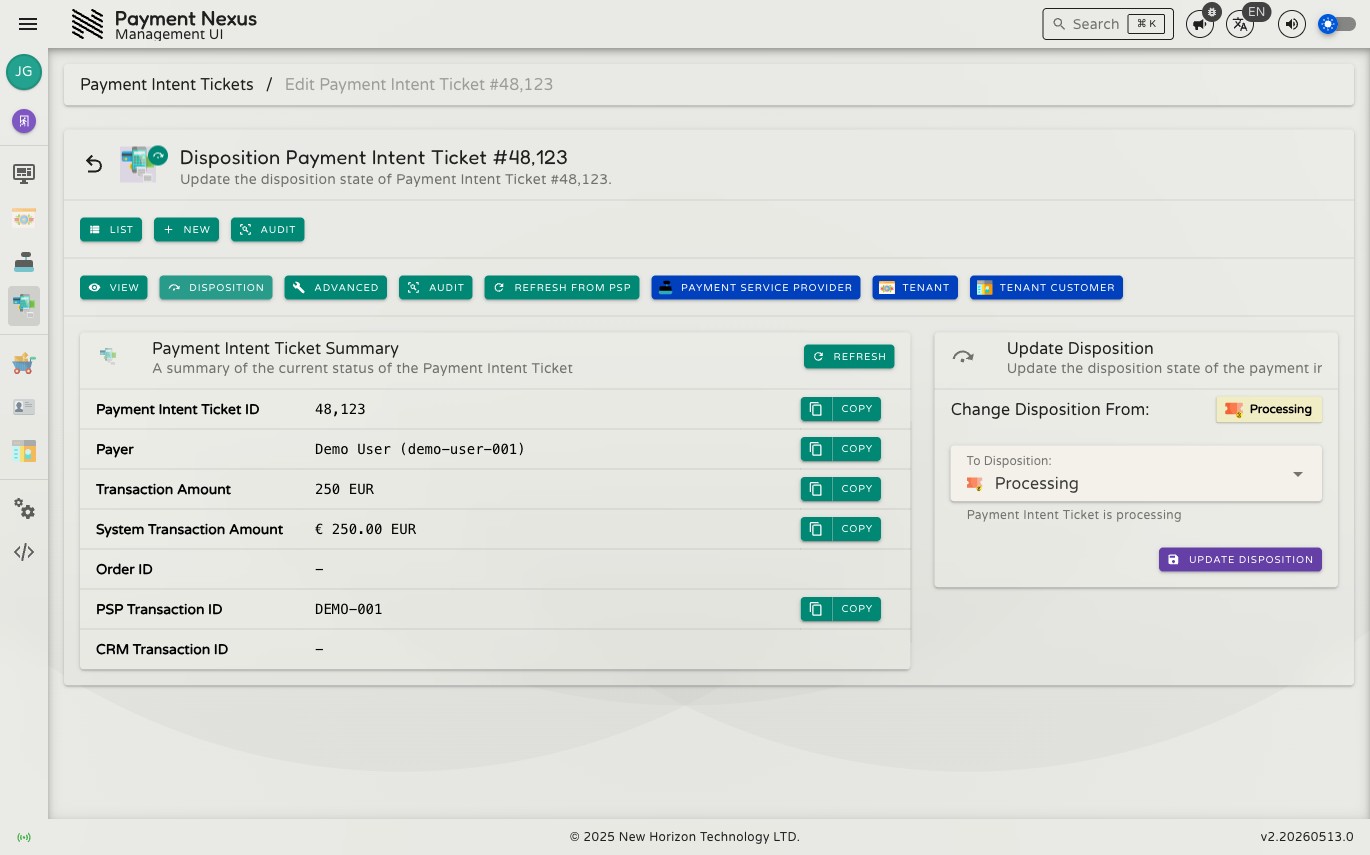Image resolution: width=1370 pixels, height=855 pixels.
Task: Click the Search field in header
Action: click(1108, 24)
